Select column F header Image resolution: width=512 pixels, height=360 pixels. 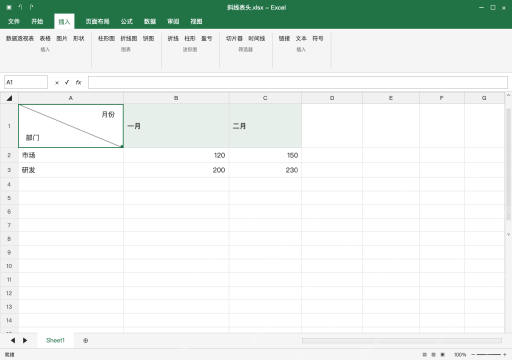pyautogui.click(x=442, y=98)
